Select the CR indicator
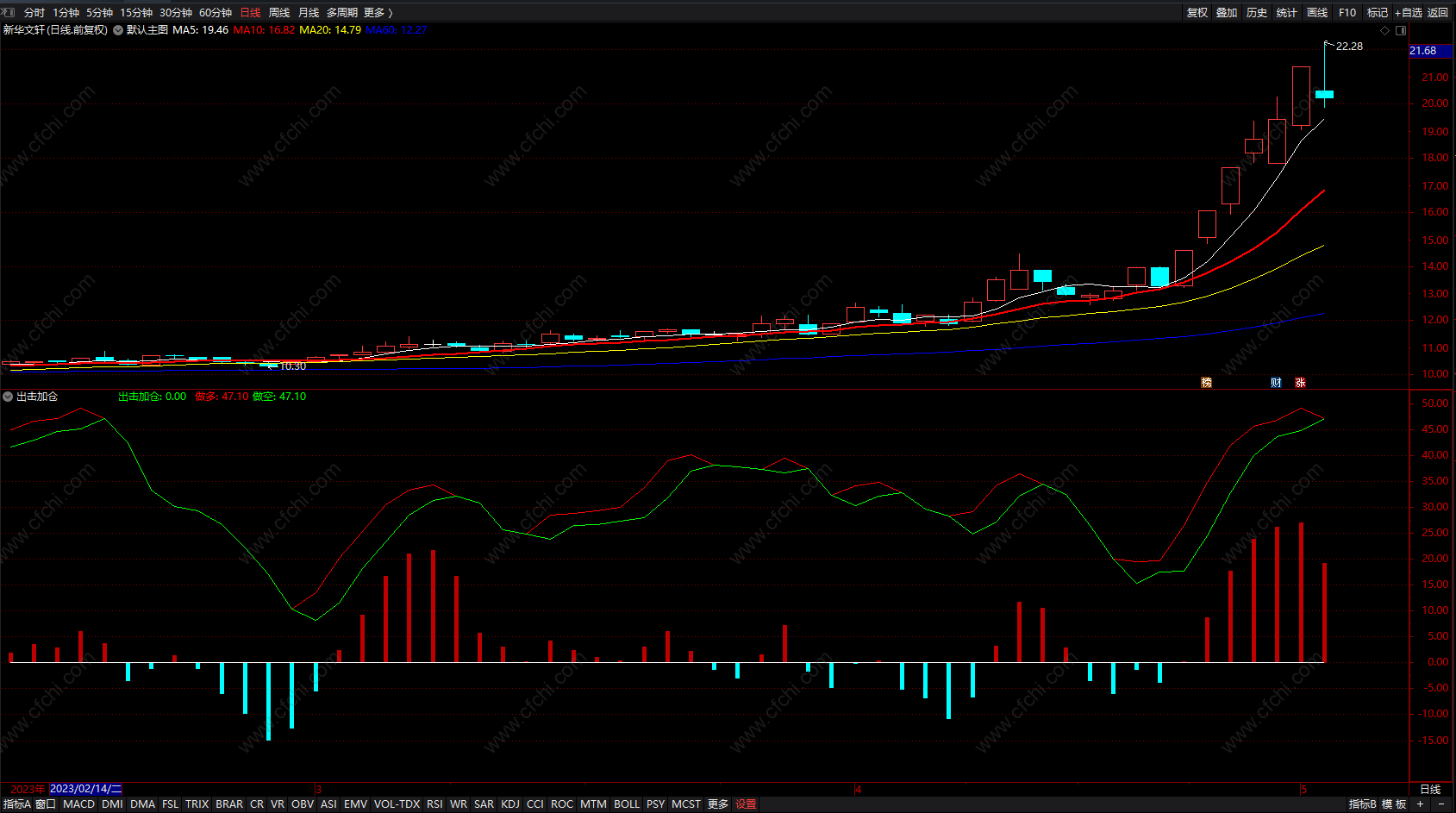Image resolution: width=1456 pixels, height=813 pixels. pyautogui.click(x=257, y=804)
